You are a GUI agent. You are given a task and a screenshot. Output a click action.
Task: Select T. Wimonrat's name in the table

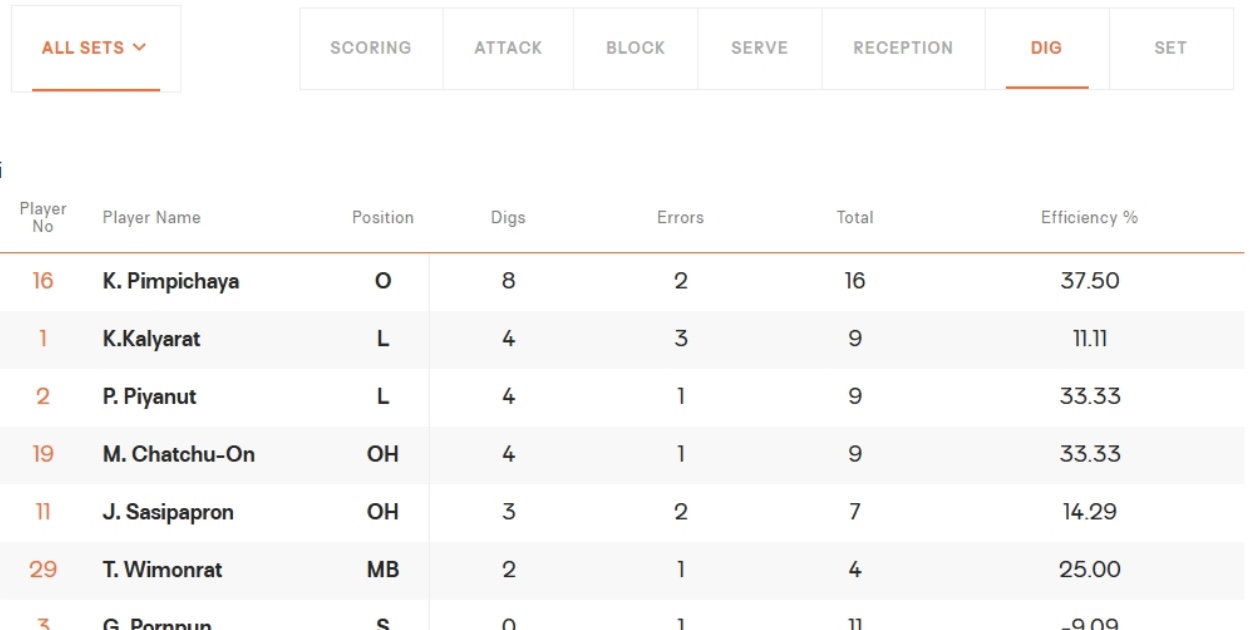tap(162, 570)
